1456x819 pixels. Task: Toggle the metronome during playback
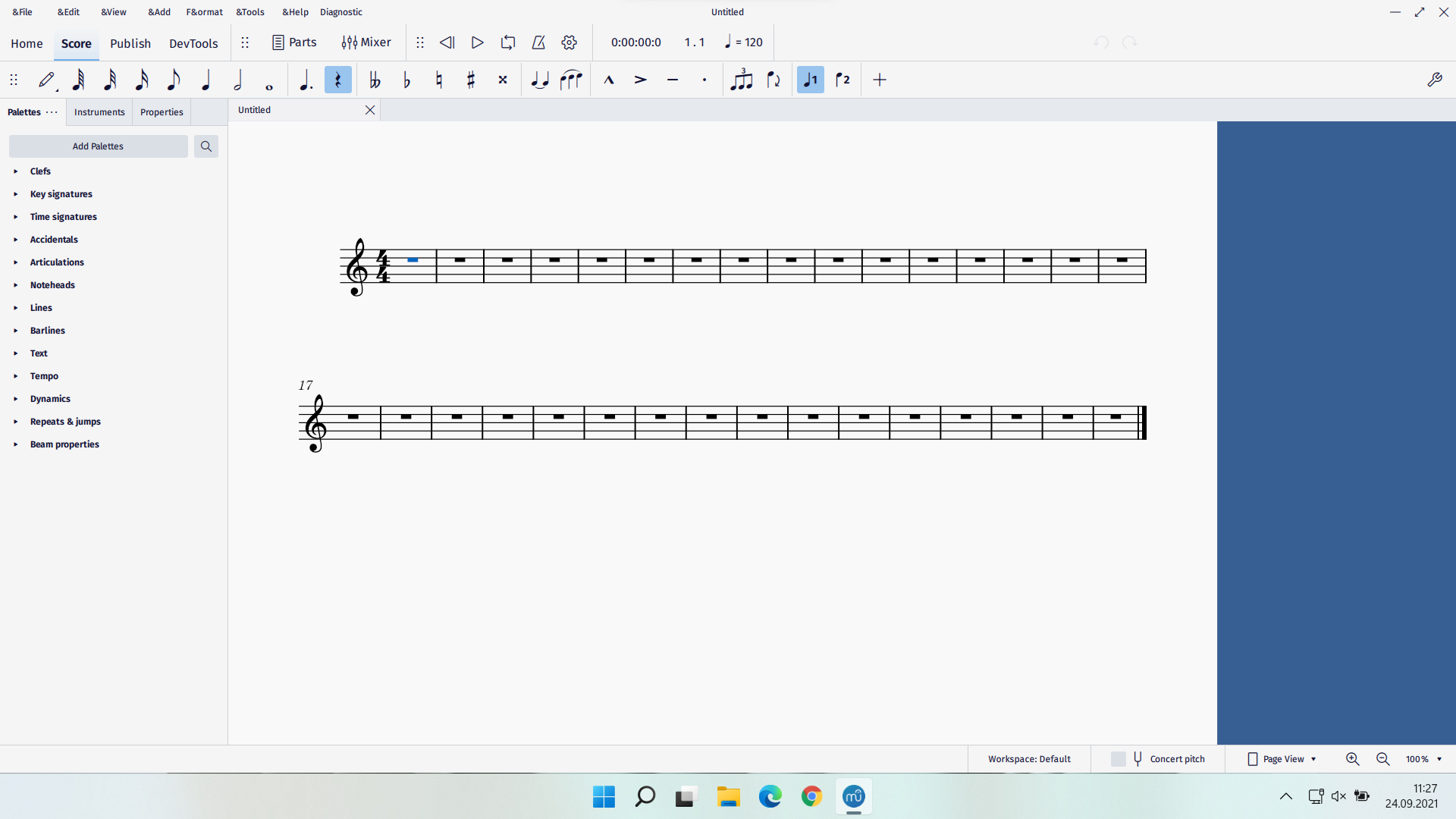point(538,42)
